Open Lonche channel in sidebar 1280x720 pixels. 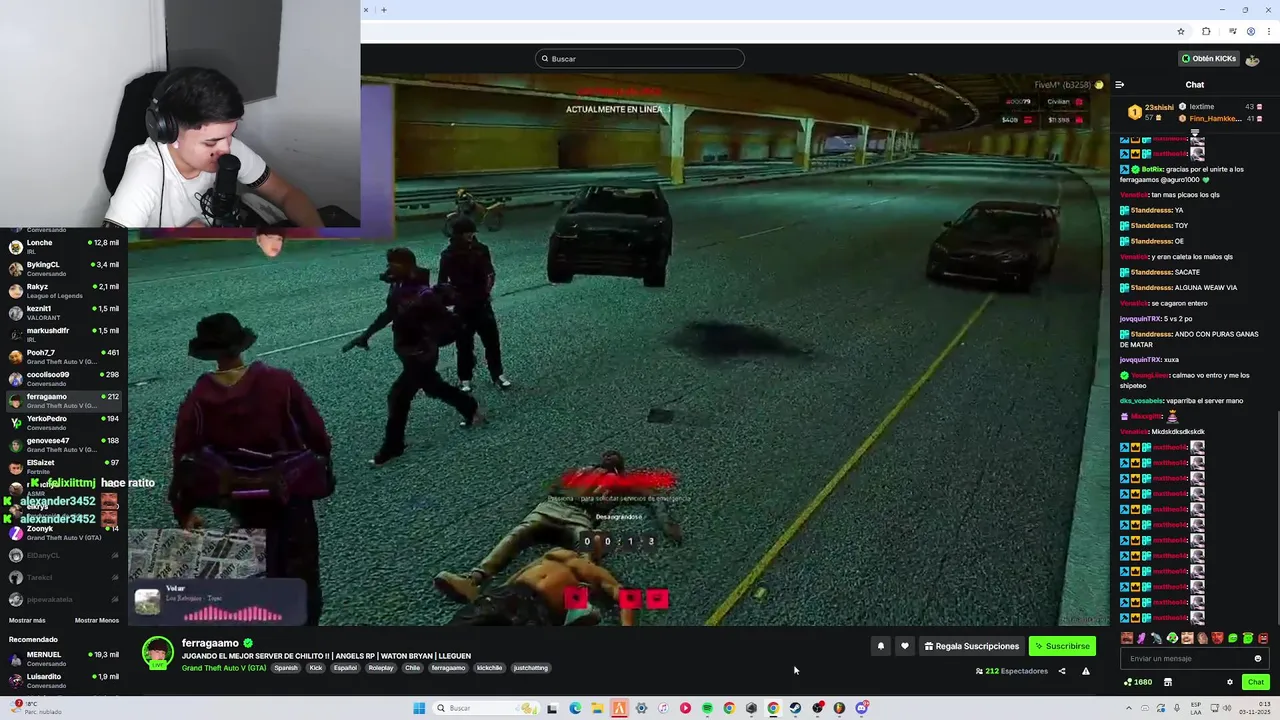[x=64, y=247]
